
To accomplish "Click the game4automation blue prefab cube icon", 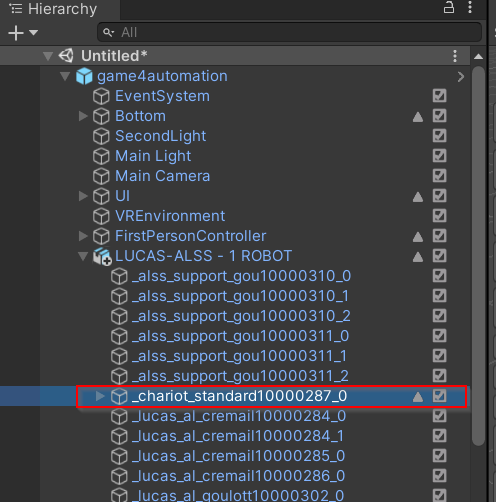I will click(84, 76).
